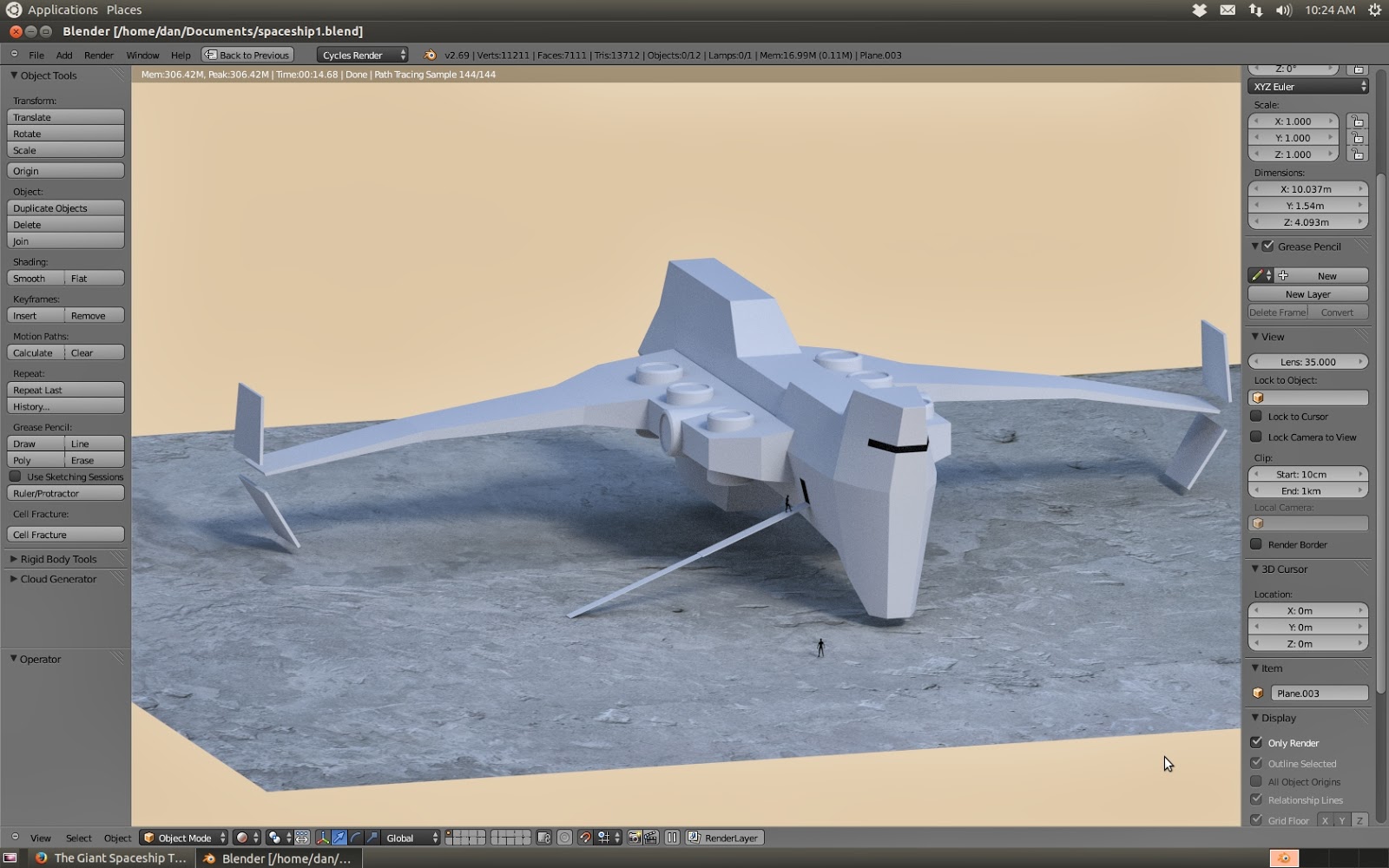Click the OpenGL render camera icon
The image size is (1389, 868).
tap(636, 838)
